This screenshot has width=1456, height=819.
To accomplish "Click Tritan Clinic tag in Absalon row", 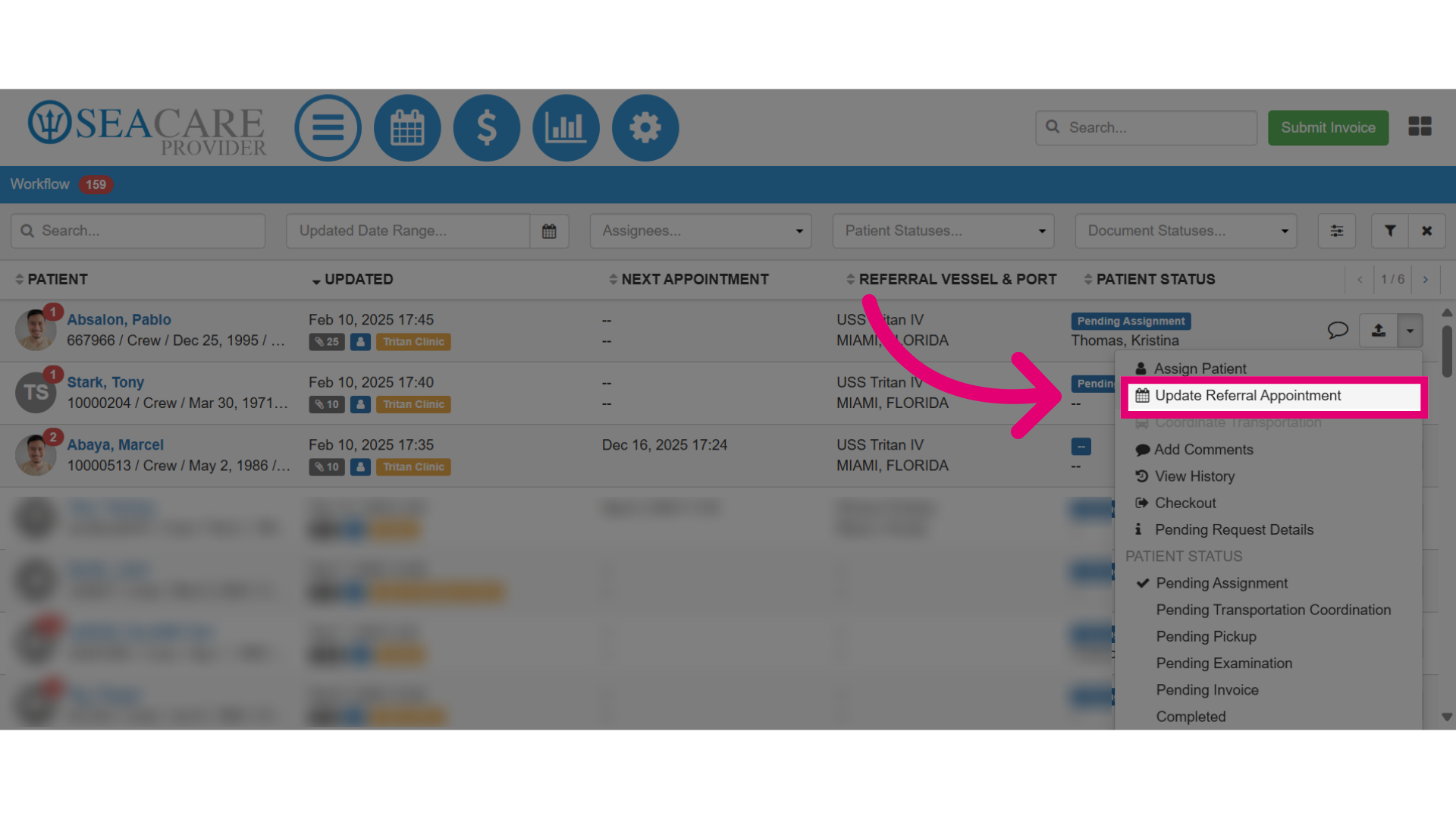I will [x=413, y=342].
